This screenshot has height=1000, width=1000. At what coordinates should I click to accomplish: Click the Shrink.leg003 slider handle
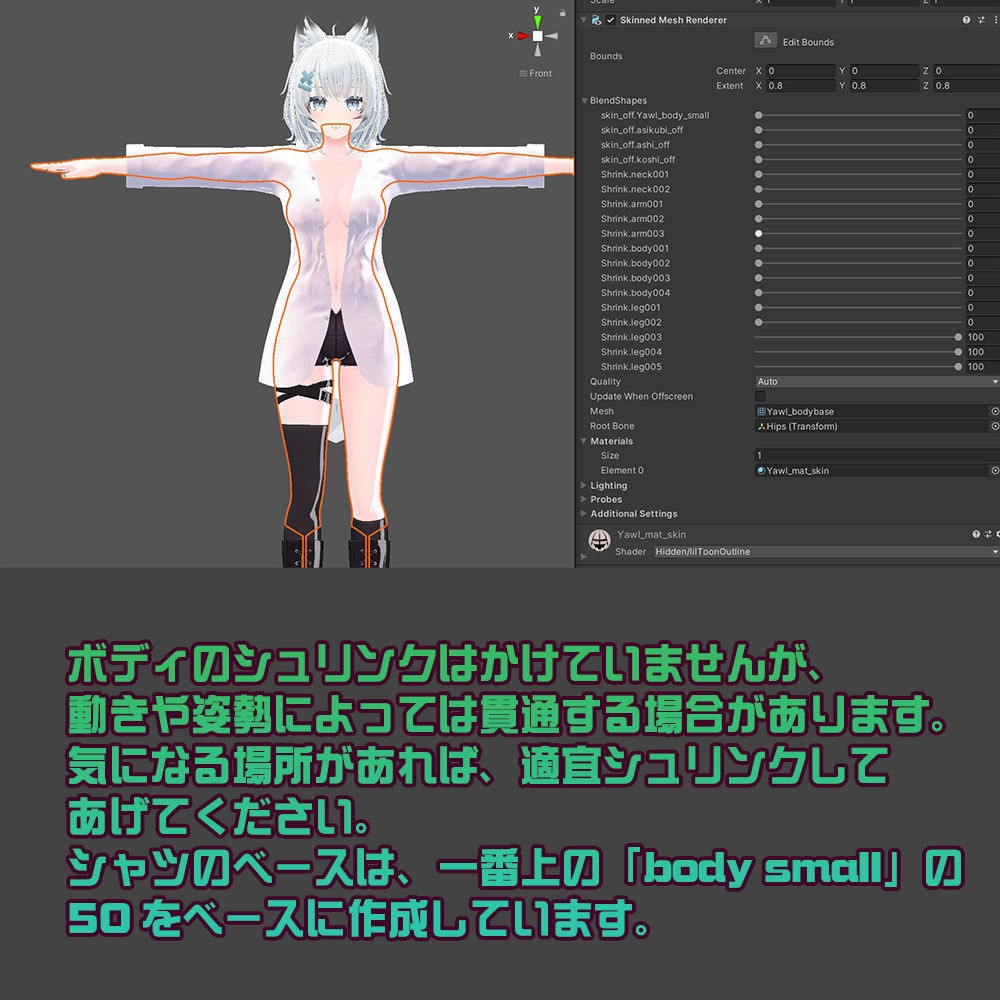click(958, 337)
